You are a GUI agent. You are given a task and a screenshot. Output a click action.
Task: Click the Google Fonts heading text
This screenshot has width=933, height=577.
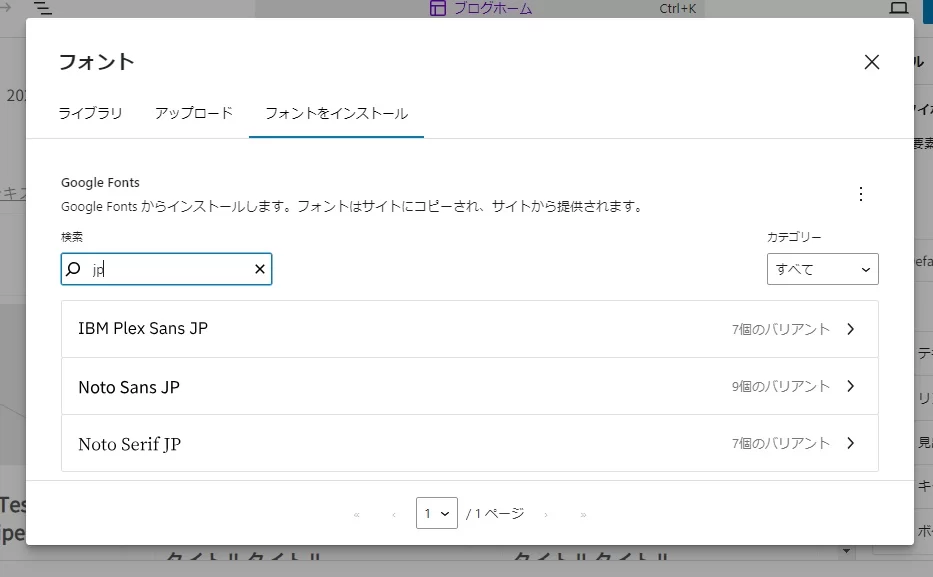point(100,183)
